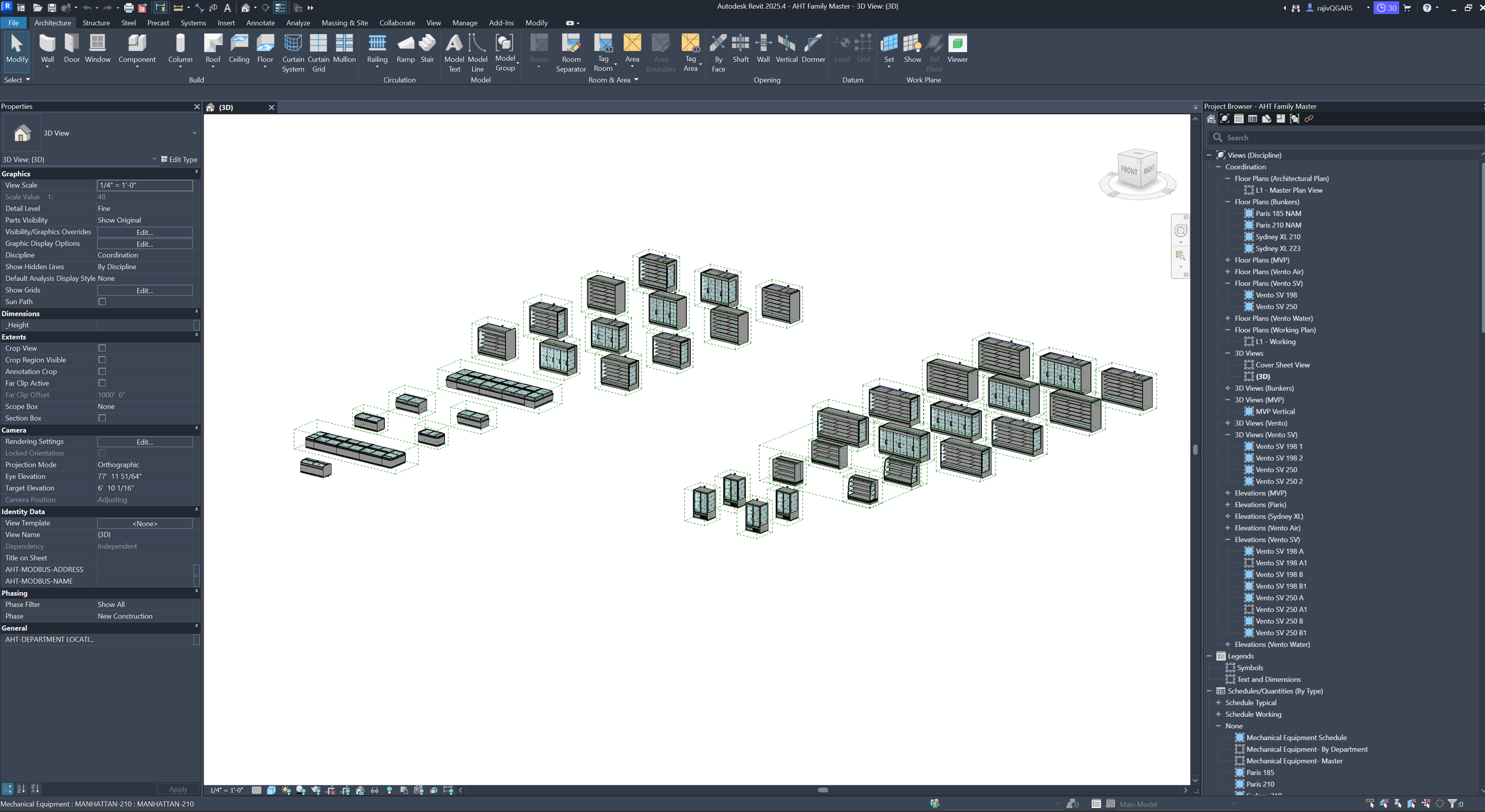Click the FRONT face of ViewCube
The image size is (1485, 812).
coord(1129,170)
